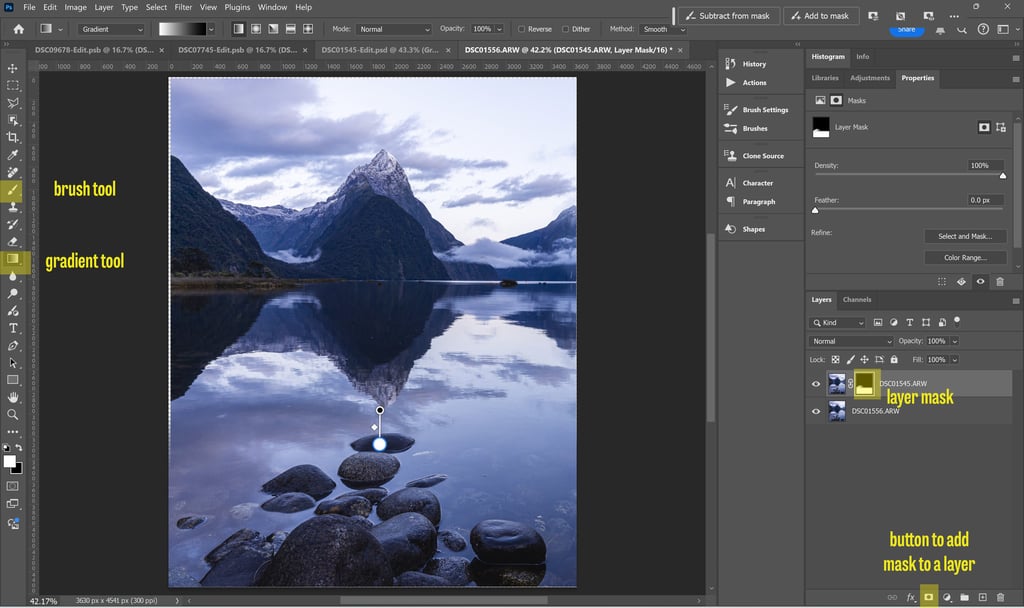
Task: Switch to the Adjustments tab
Action: tap(869, 78)
